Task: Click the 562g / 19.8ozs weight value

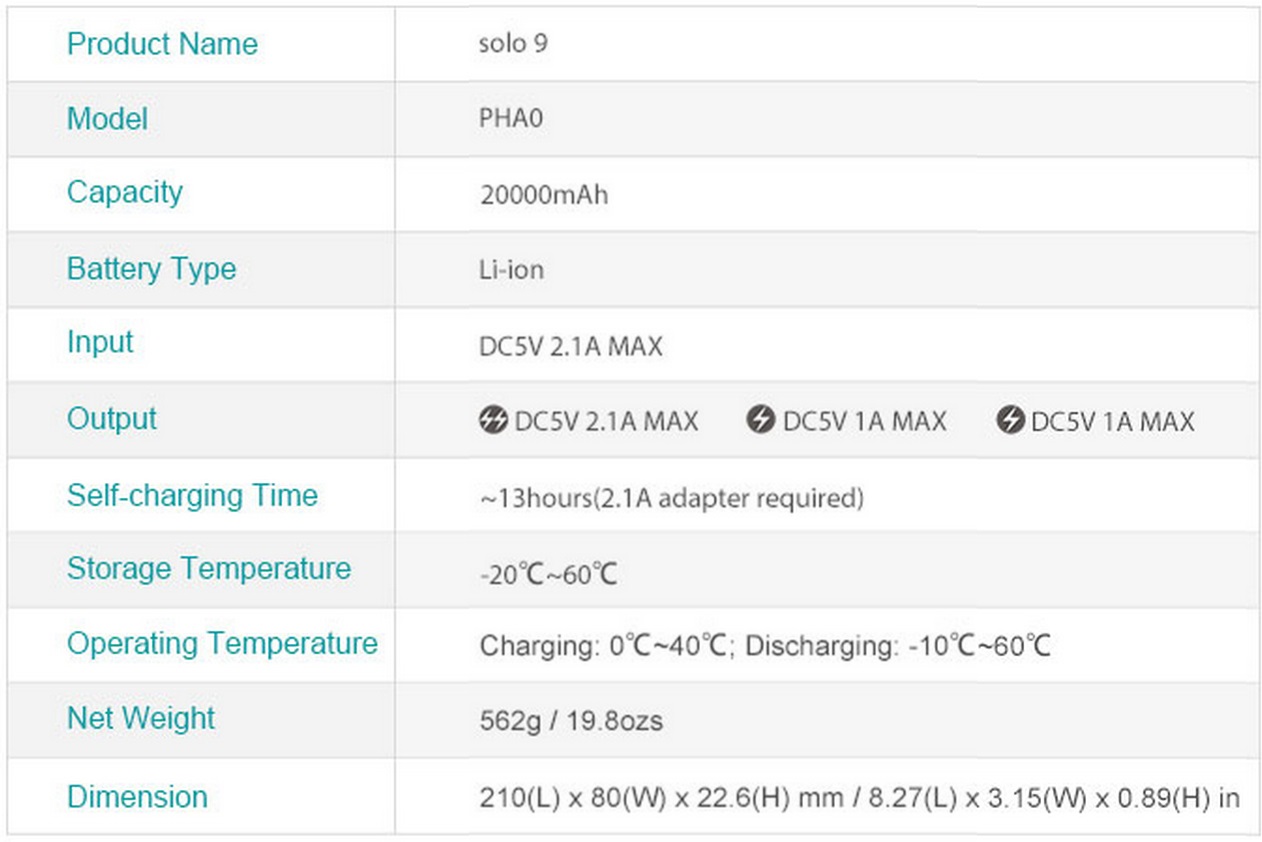Action: click(570, 720)
